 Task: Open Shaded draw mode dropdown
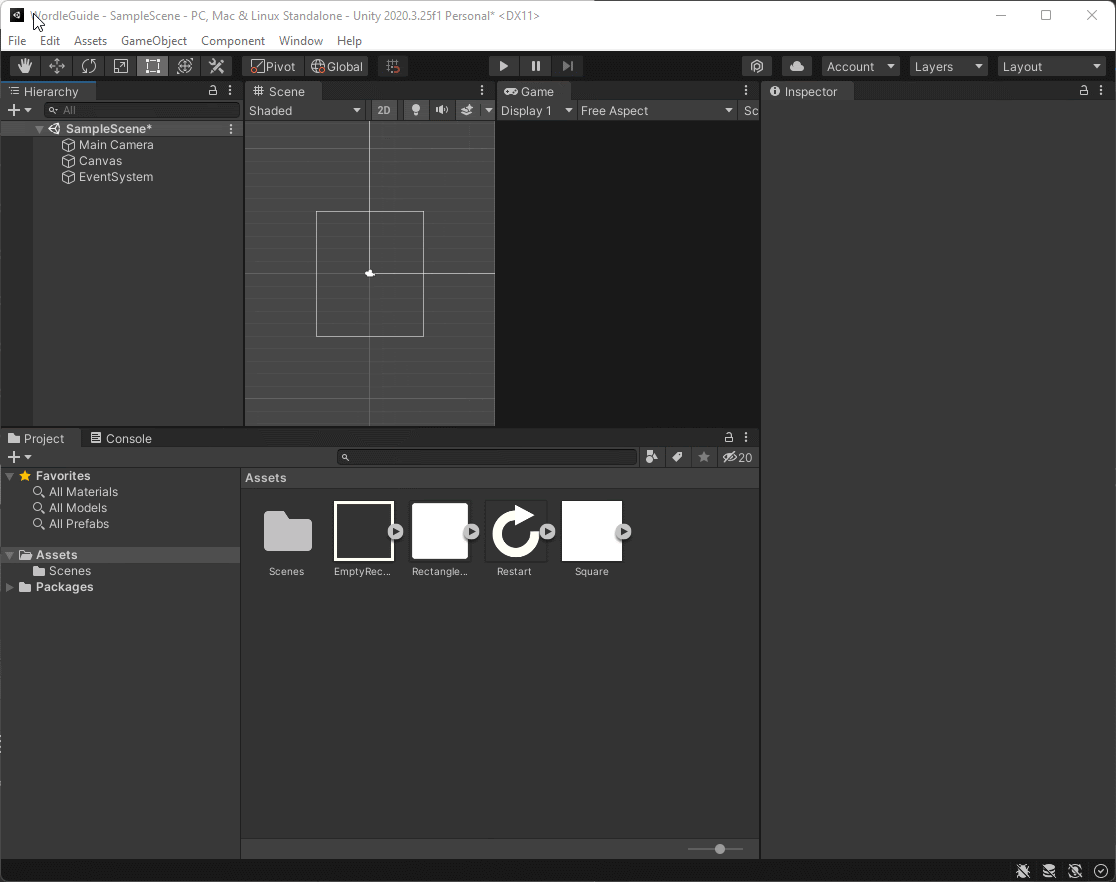(x=305, y=110)
